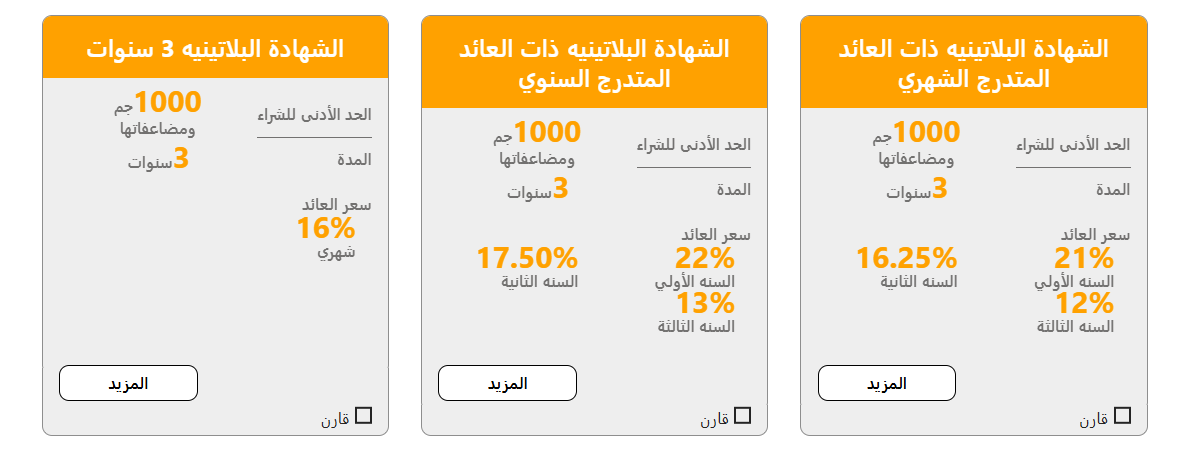This screenshot has height=457, width=1177.
Task: Click المزيد button on the 3 سنوات card
Action: pos(128,384)
